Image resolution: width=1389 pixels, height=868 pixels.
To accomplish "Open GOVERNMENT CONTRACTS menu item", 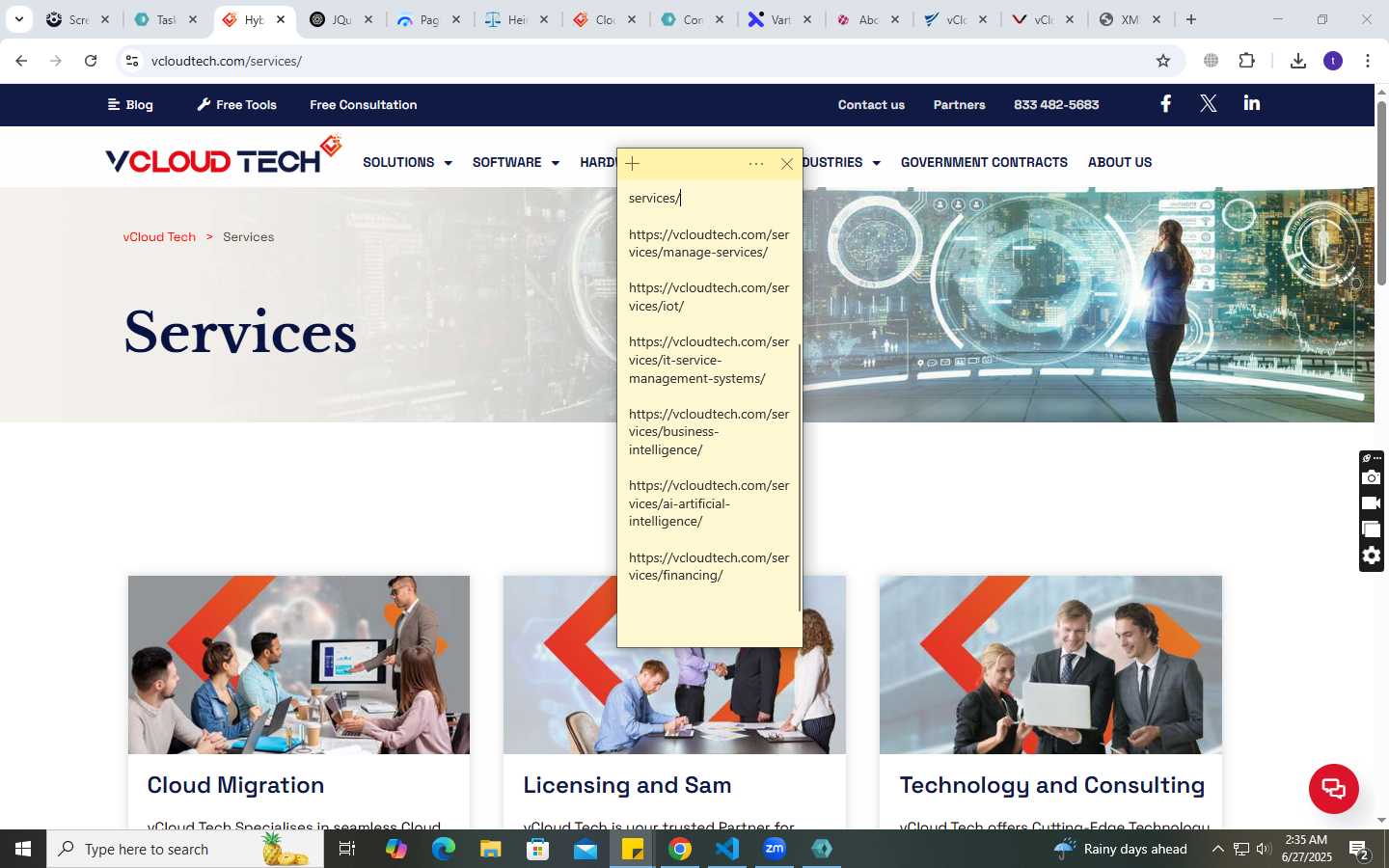I will (x=984, y=162).
